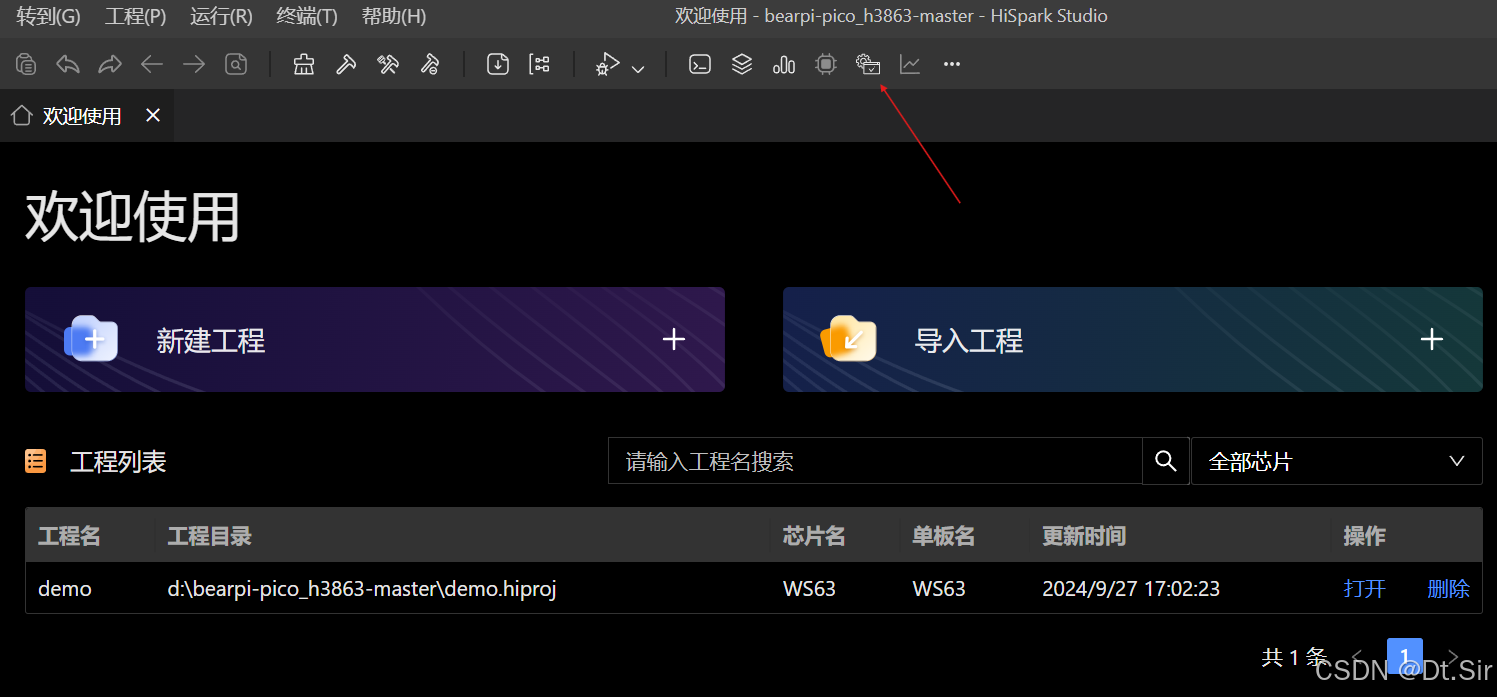Screen dimensions: 1497x697
Task: Click 打开 link for demo project
Action: (1365, 588)
